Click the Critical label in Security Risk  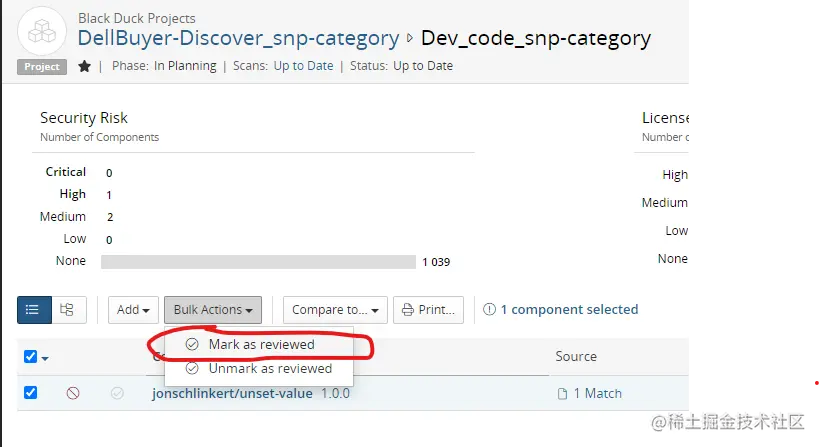[65, 172]
